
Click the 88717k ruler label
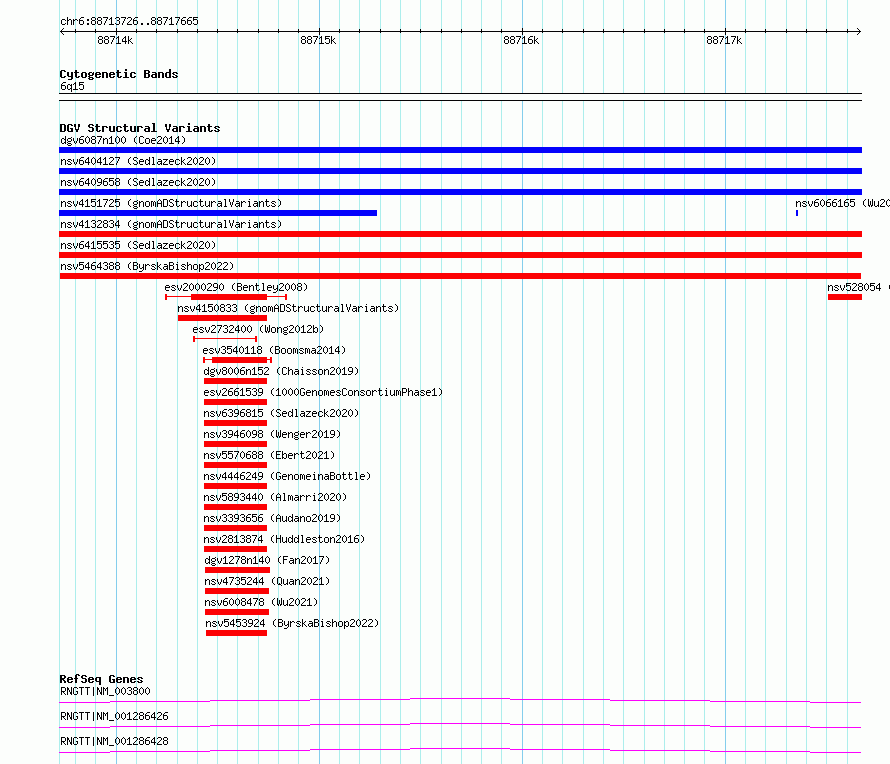pyautogui.click(x=724, y=40)
